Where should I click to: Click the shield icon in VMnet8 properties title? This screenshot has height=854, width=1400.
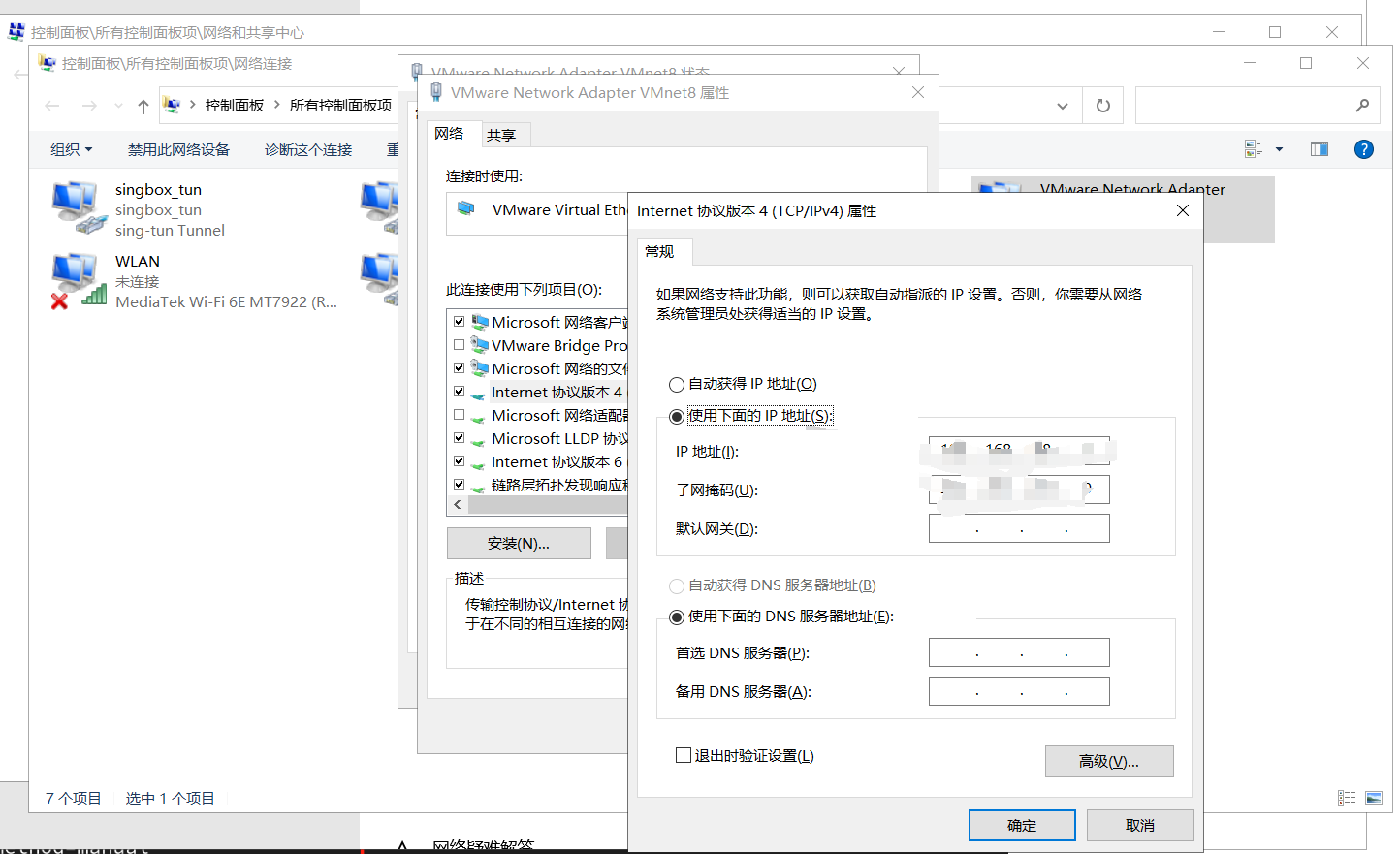click(436, 92)
